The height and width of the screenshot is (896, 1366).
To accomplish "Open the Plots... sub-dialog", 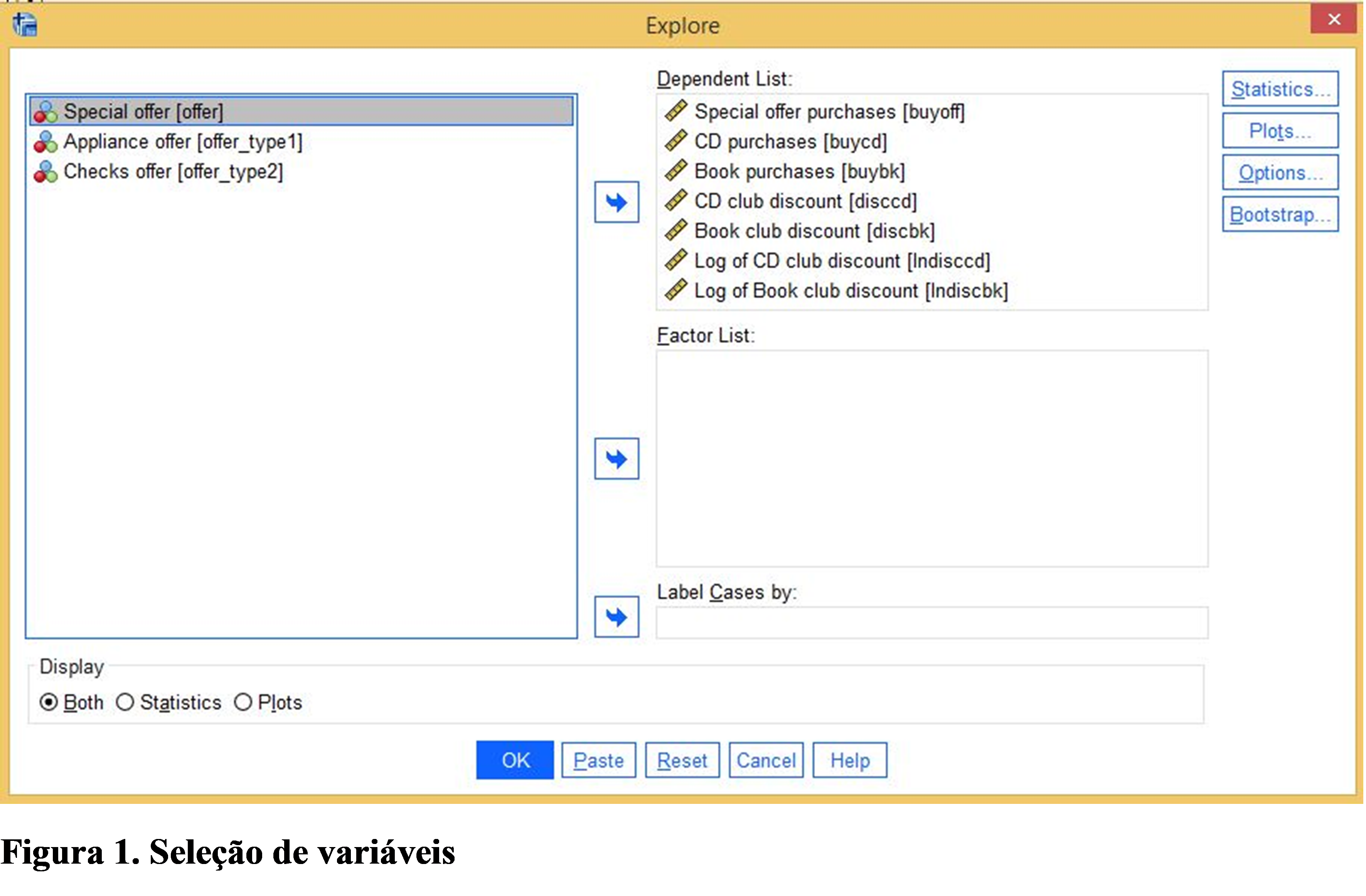I will [1280, 131].
